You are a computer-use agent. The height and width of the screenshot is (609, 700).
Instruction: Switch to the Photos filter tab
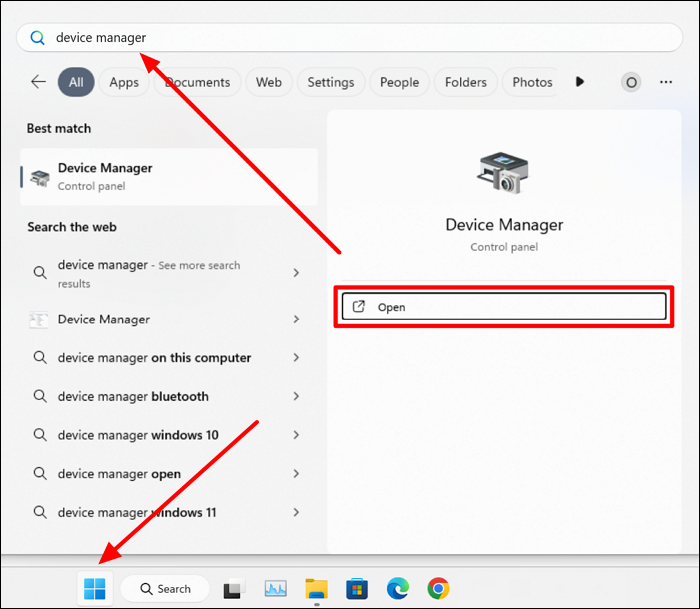pyautogui.click(x=532, y=82)
